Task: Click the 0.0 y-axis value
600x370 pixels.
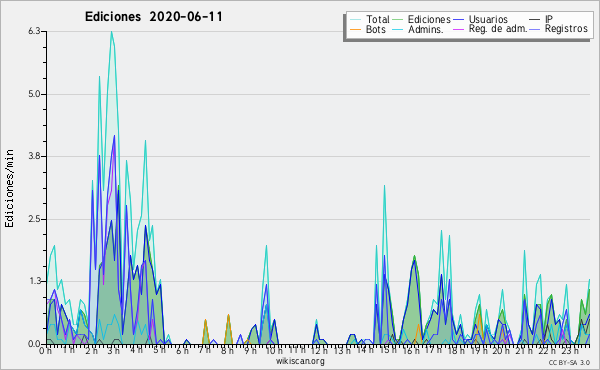Action: pos(34,344)
